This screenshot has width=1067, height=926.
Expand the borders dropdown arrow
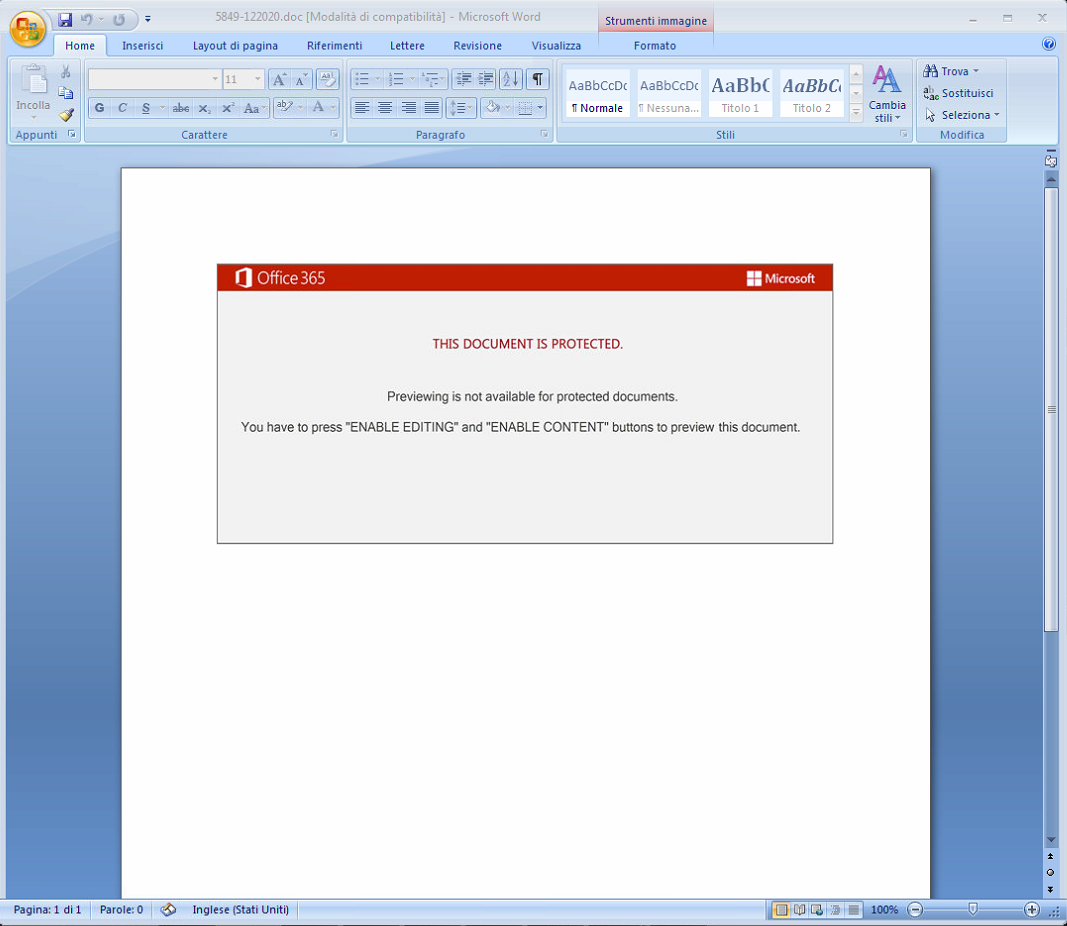pos(540,108)
